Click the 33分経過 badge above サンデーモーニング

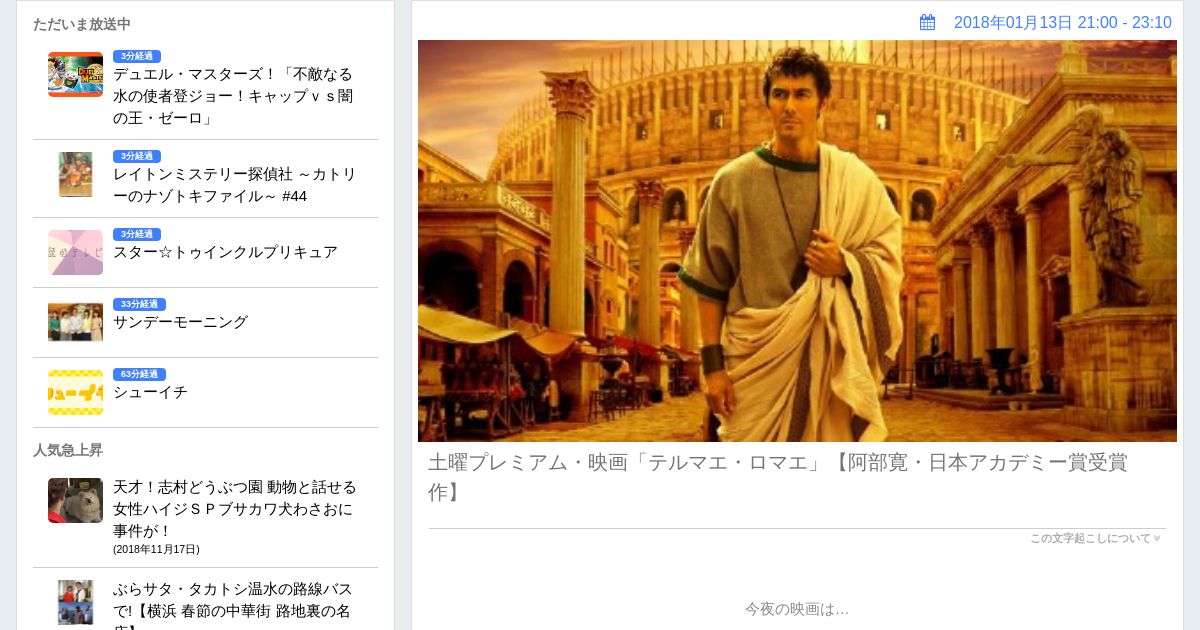point(139,304)
